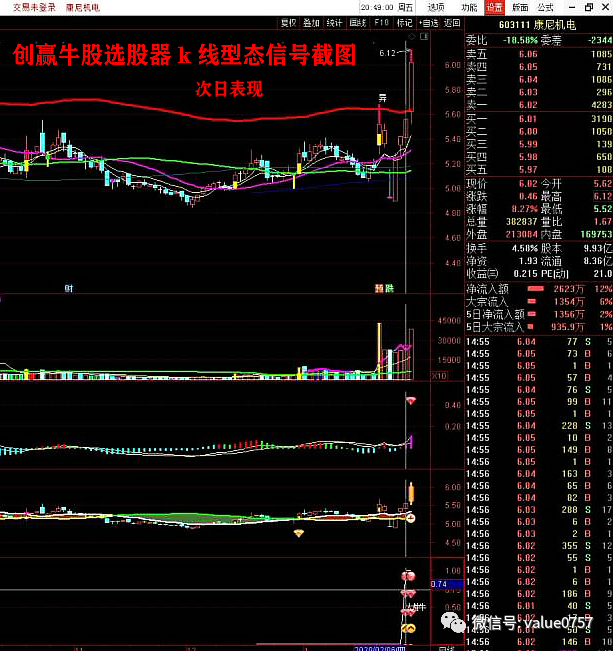Image resolution: width=613 pixels, height=651 pixels.
Task: Click the 净流入额 2623万 row
Action: pyautogui.click(x=539, y=289)
